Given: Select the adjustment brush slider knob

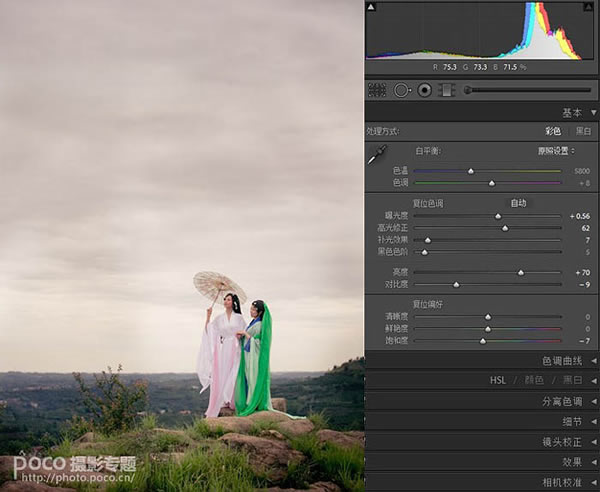Looking at the screenshot, I should tap(467, 90).
